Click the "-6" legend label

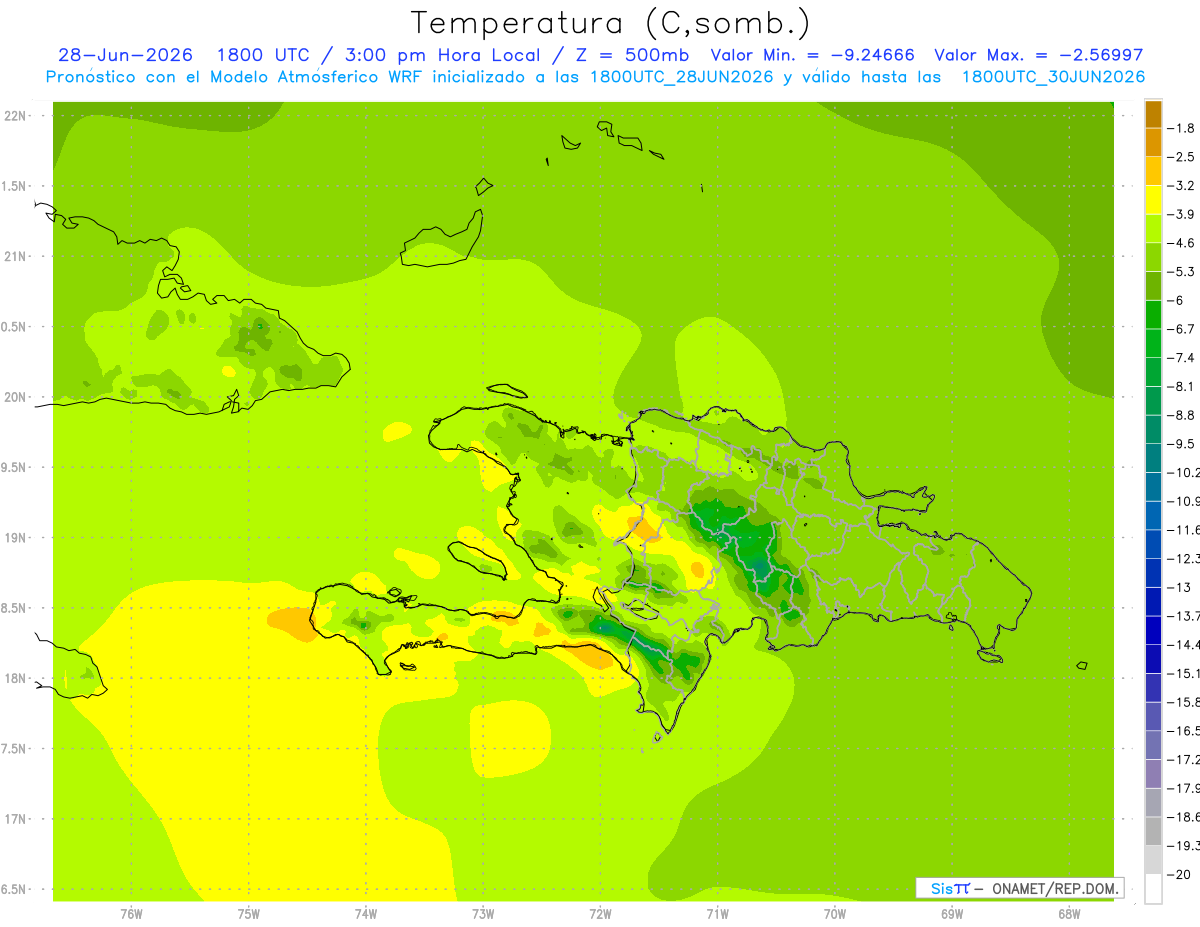click(x=1177, y=300)
